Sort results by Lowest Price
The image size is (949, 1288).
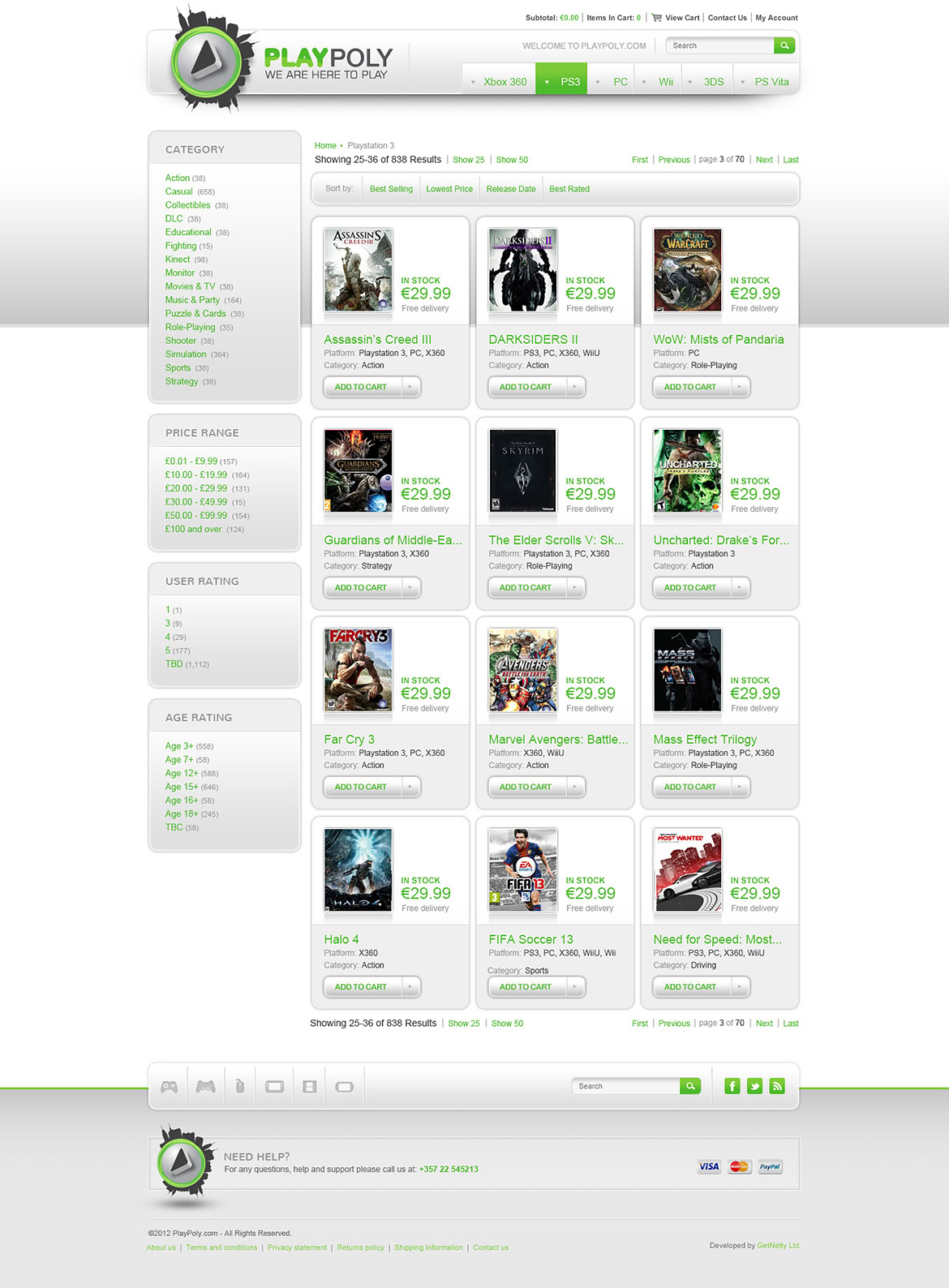pos(449,189)
